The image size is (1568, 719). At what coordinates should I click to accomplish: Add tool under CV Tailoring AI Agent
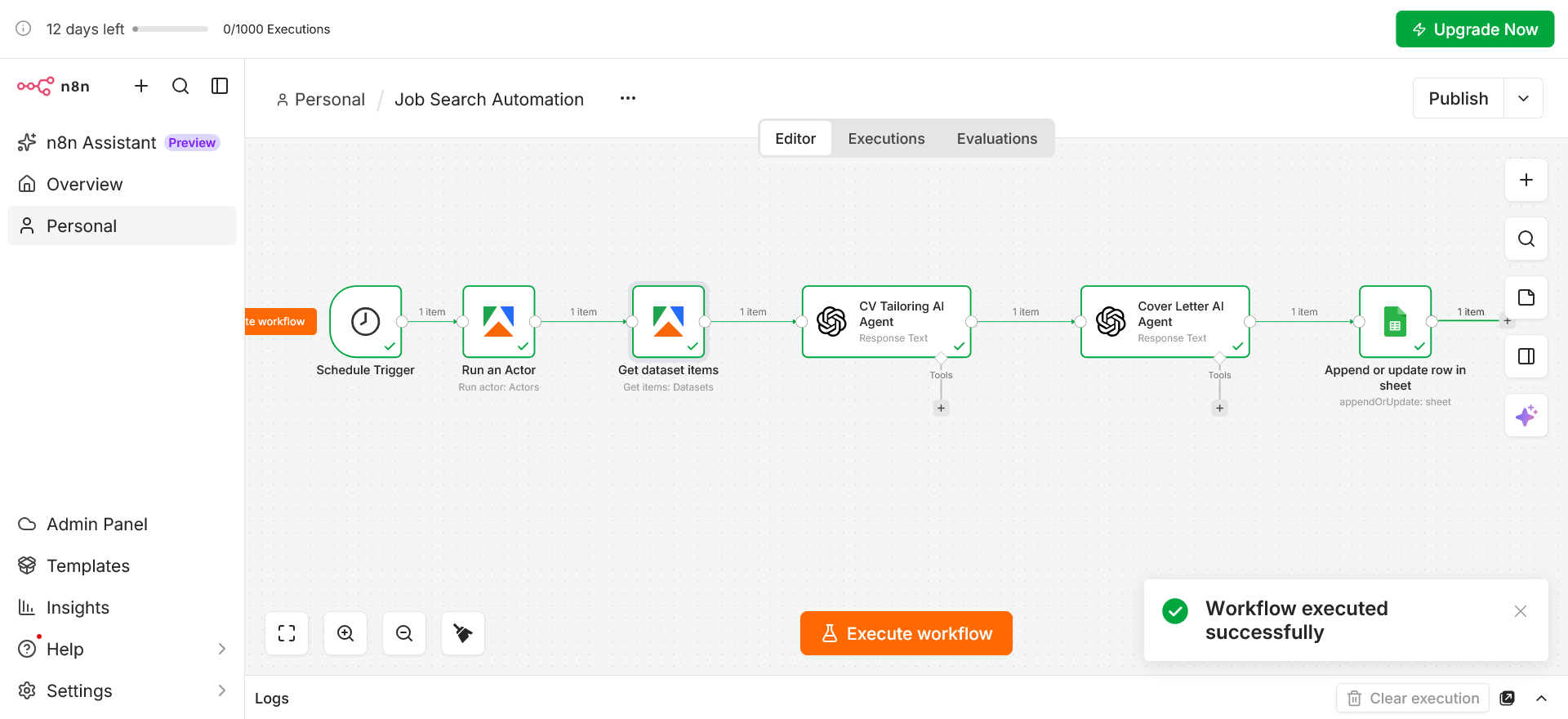click(x=941, y=409)
